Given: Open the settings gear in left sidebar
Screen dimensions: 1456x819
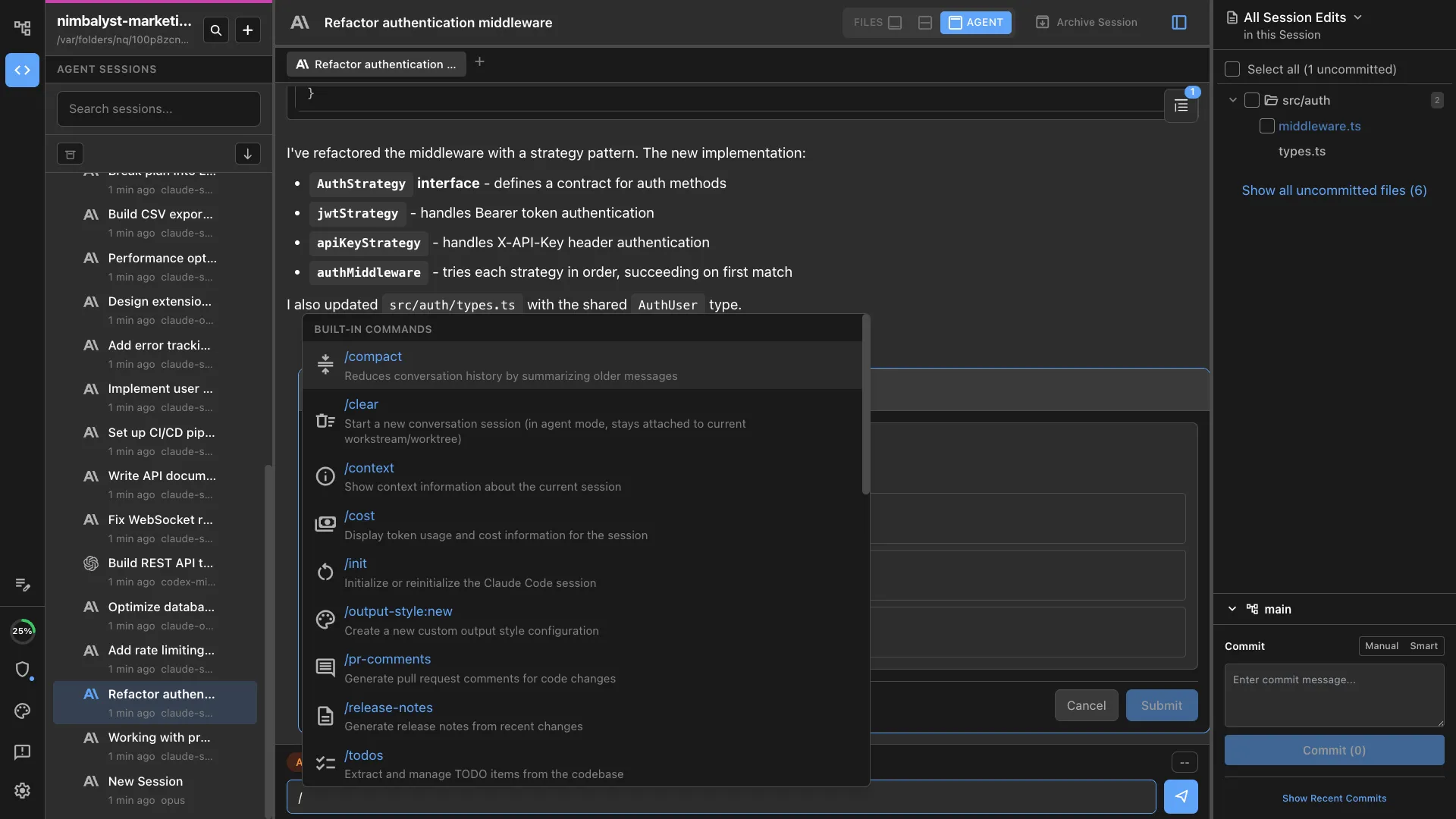Looking at the screenshot, I should pyautogui.click(x=22, y=790).
